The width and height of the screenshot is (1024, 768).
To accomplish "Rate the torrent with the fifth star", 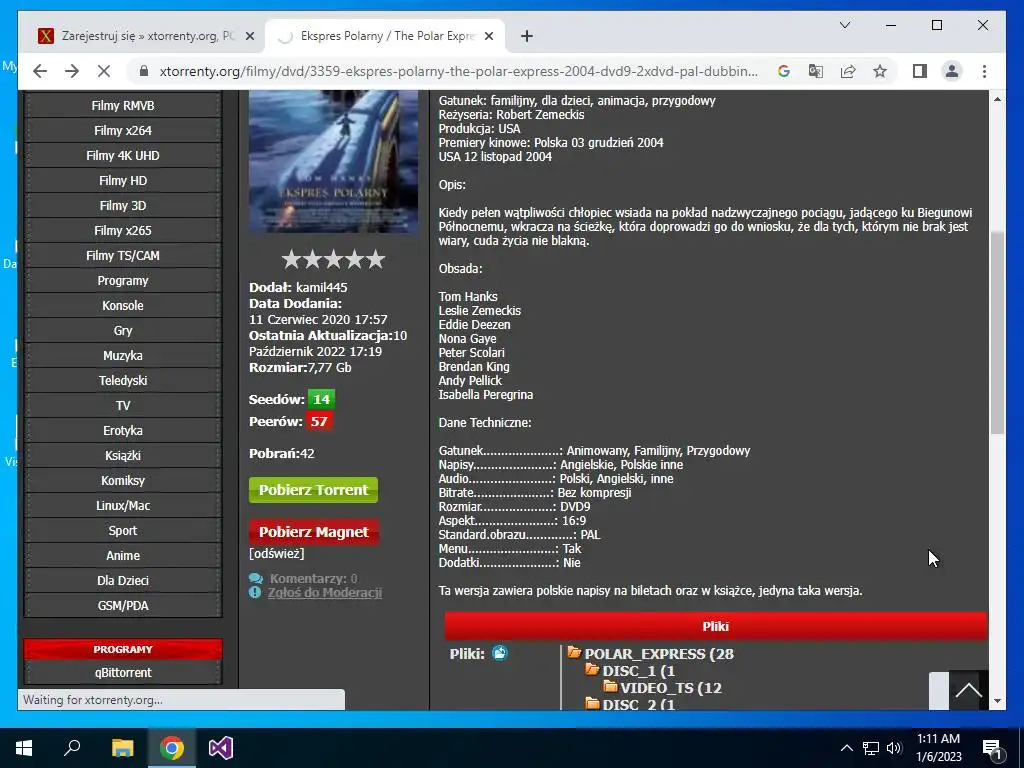I will pyautogui.click(x=376, y=259).
